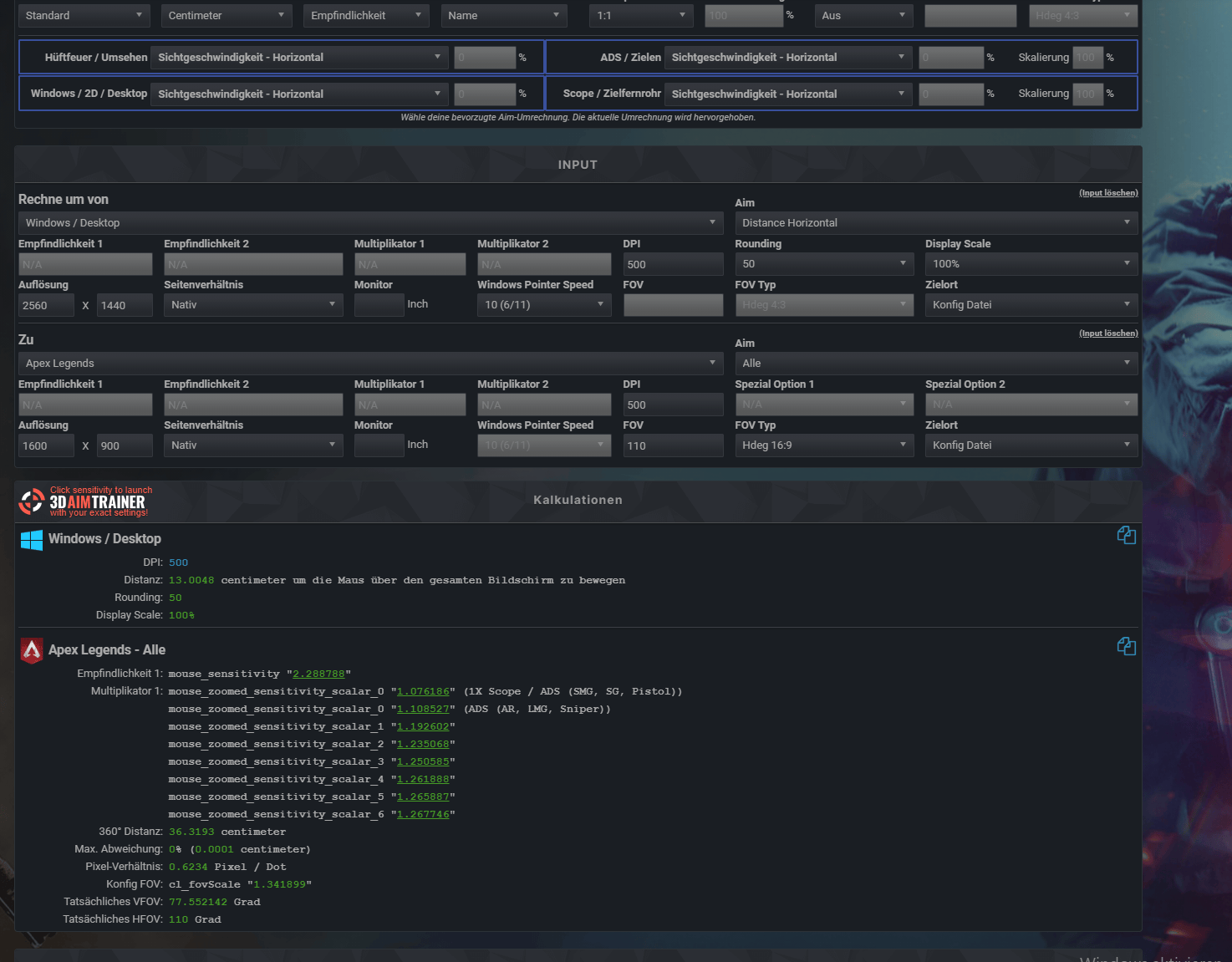The height and width of the screenshot is (962, 1232).
Task: Click the resolution width field showing 1600
Action: point(46,445)
